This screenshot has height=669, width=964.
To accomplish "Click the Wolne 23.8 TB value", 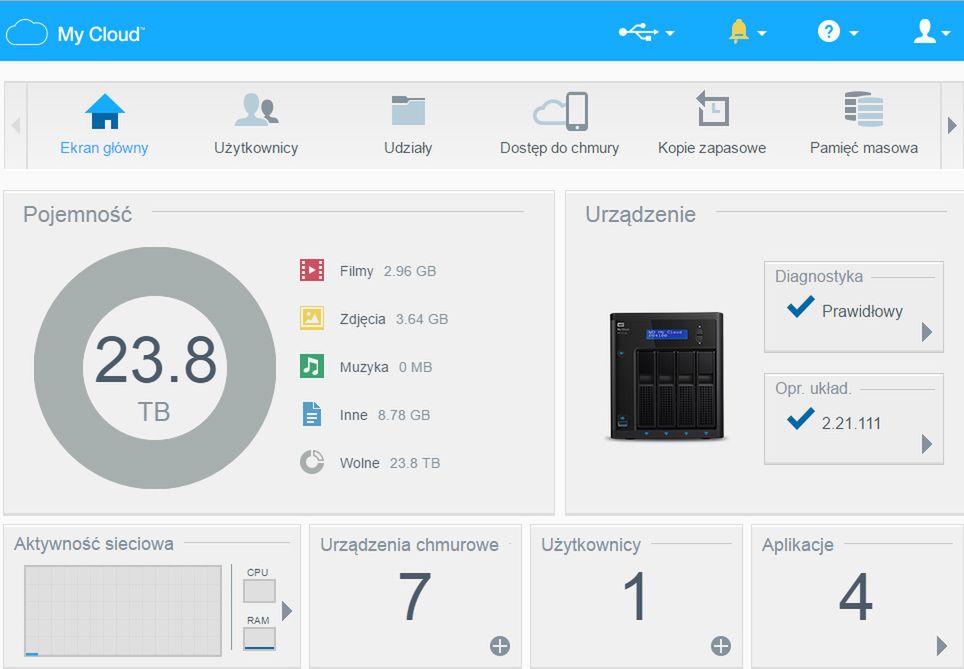I will pyautogui.click(x=415, y=463).
